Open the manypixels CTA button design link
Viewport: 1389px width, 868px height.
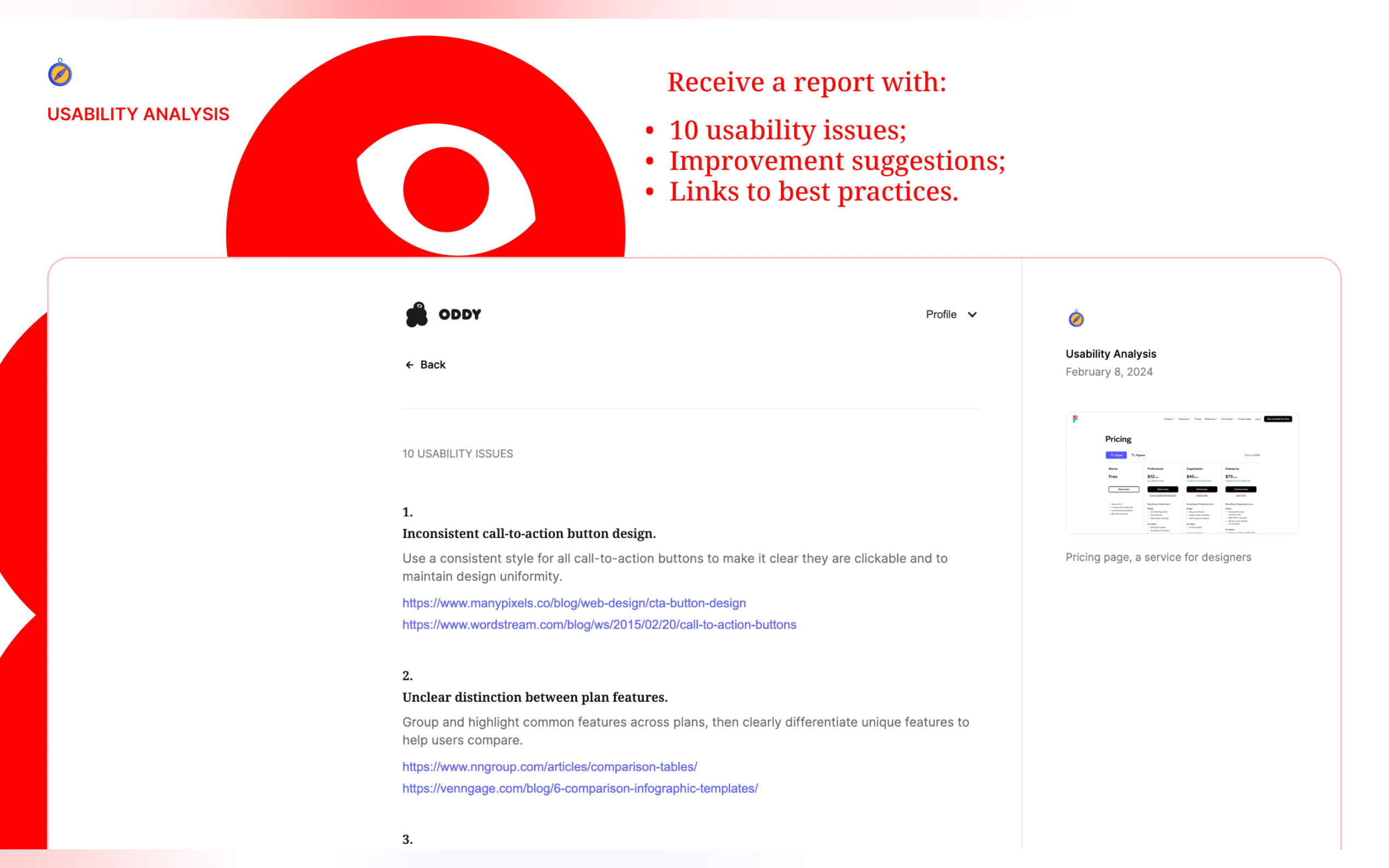tap(574, 603)
